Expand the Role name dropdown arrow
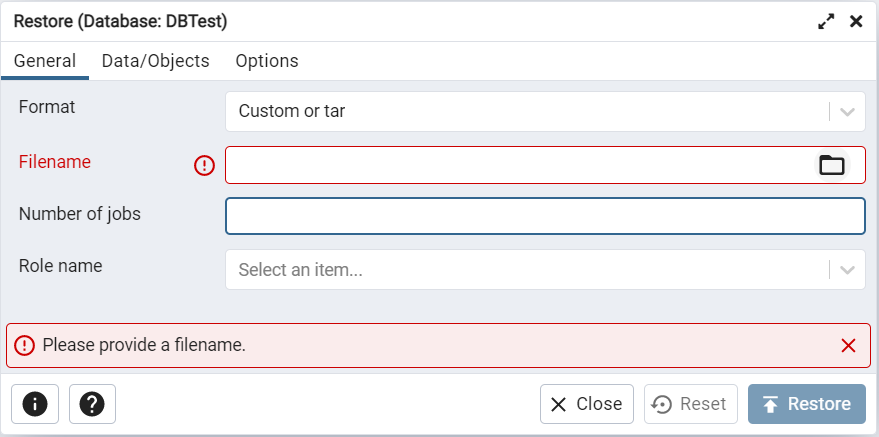The height and width of the screenshot is (437, 879). (x=849, y=270)
